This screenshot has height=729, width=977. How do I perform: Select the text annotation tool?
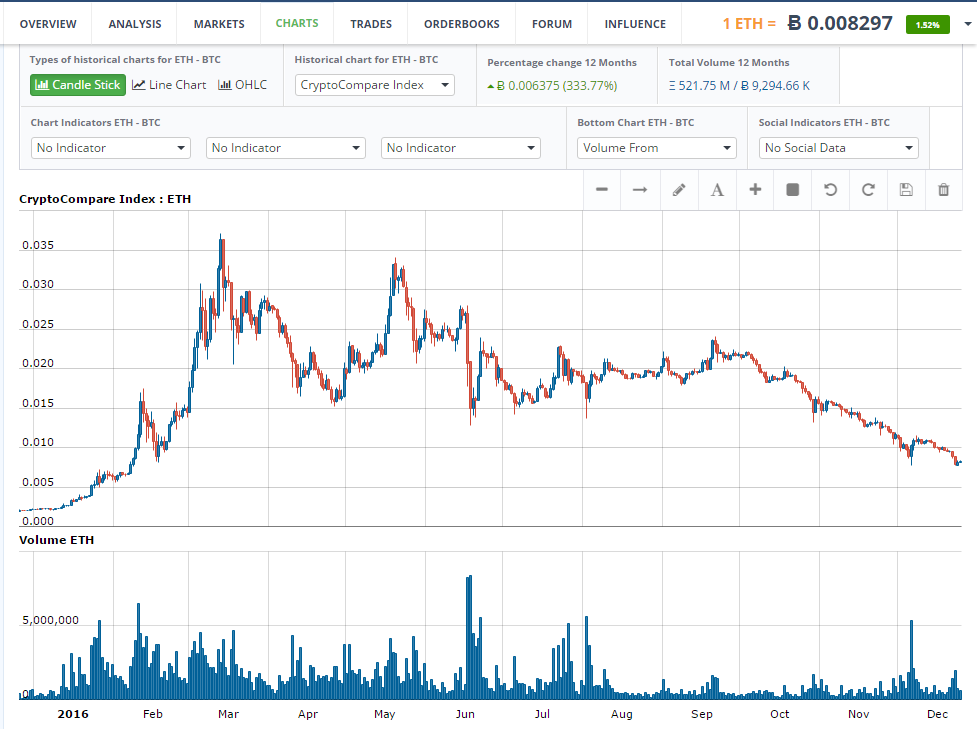[717, 190]
